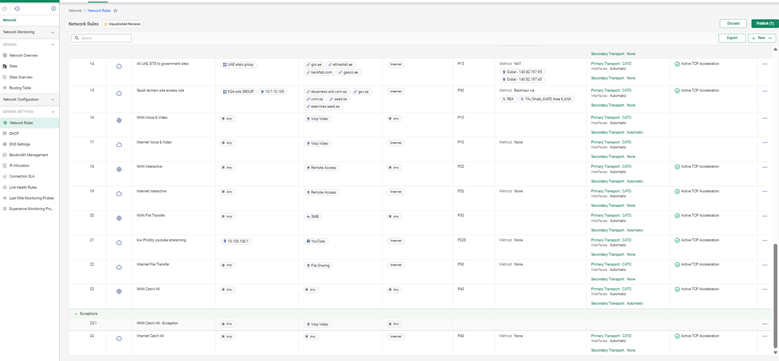This screenshot has width=779, height=361.
Task: Open Bandwidth Management in sidebar
Action: pos(28,155)
